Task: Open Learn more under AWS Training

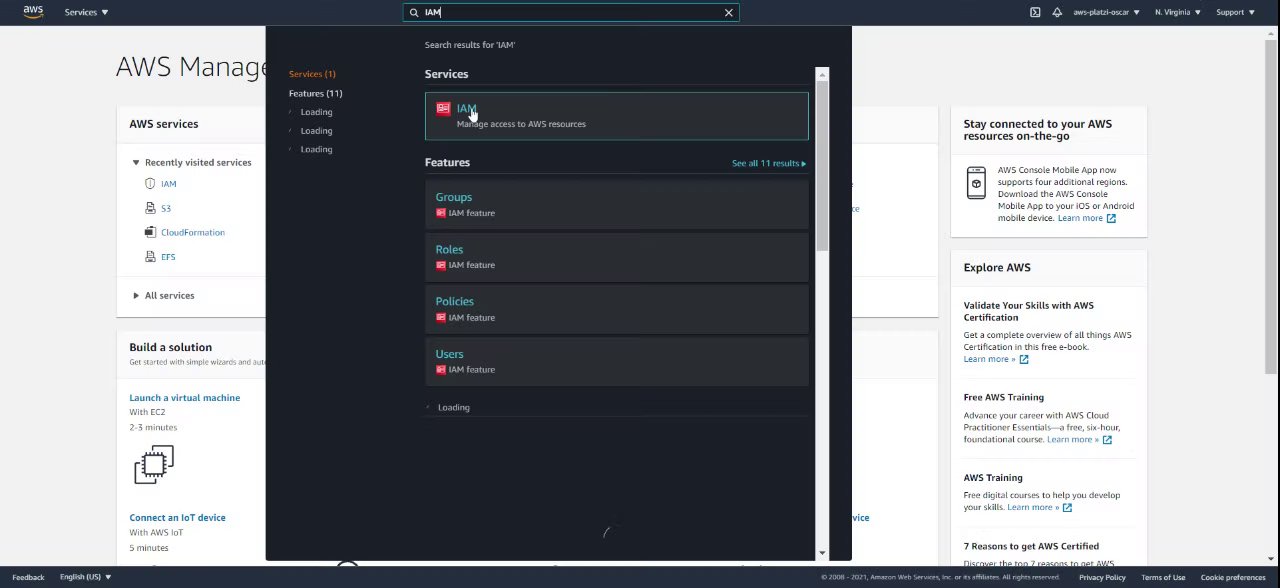Action: point(1039,507)
